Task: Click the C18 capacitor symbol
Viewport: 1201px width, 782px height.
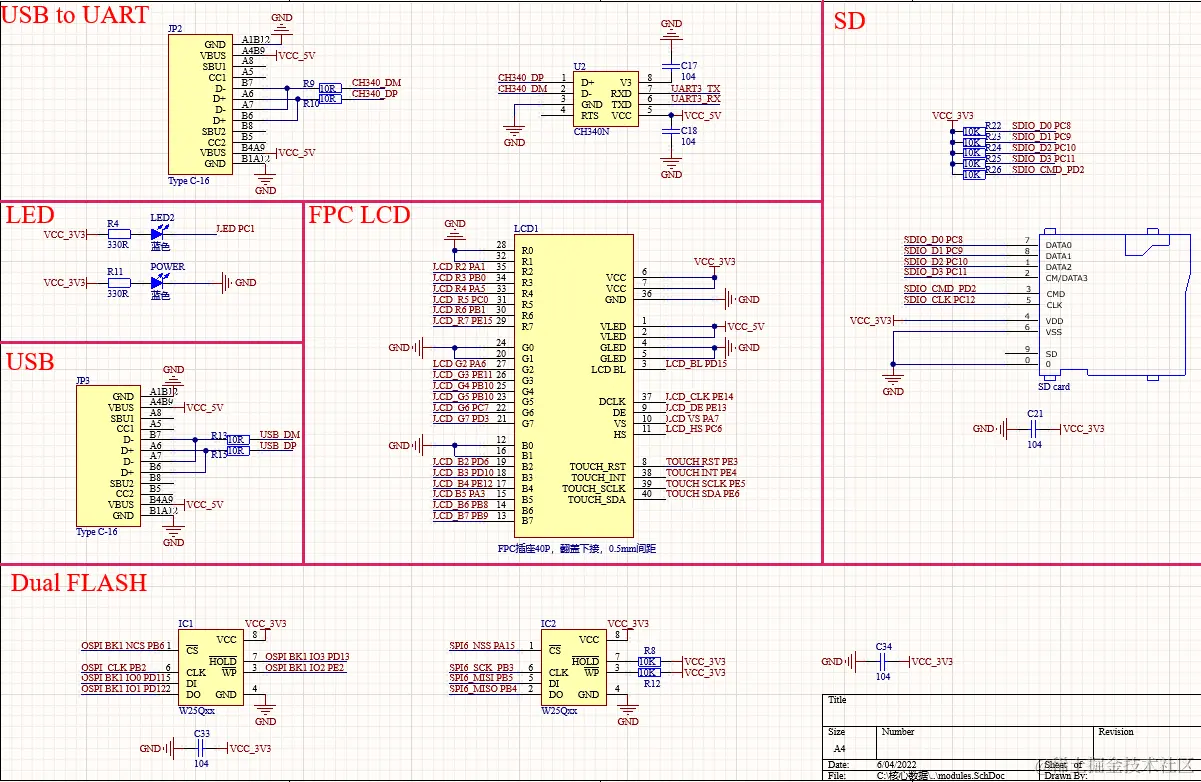Action: 671,131
